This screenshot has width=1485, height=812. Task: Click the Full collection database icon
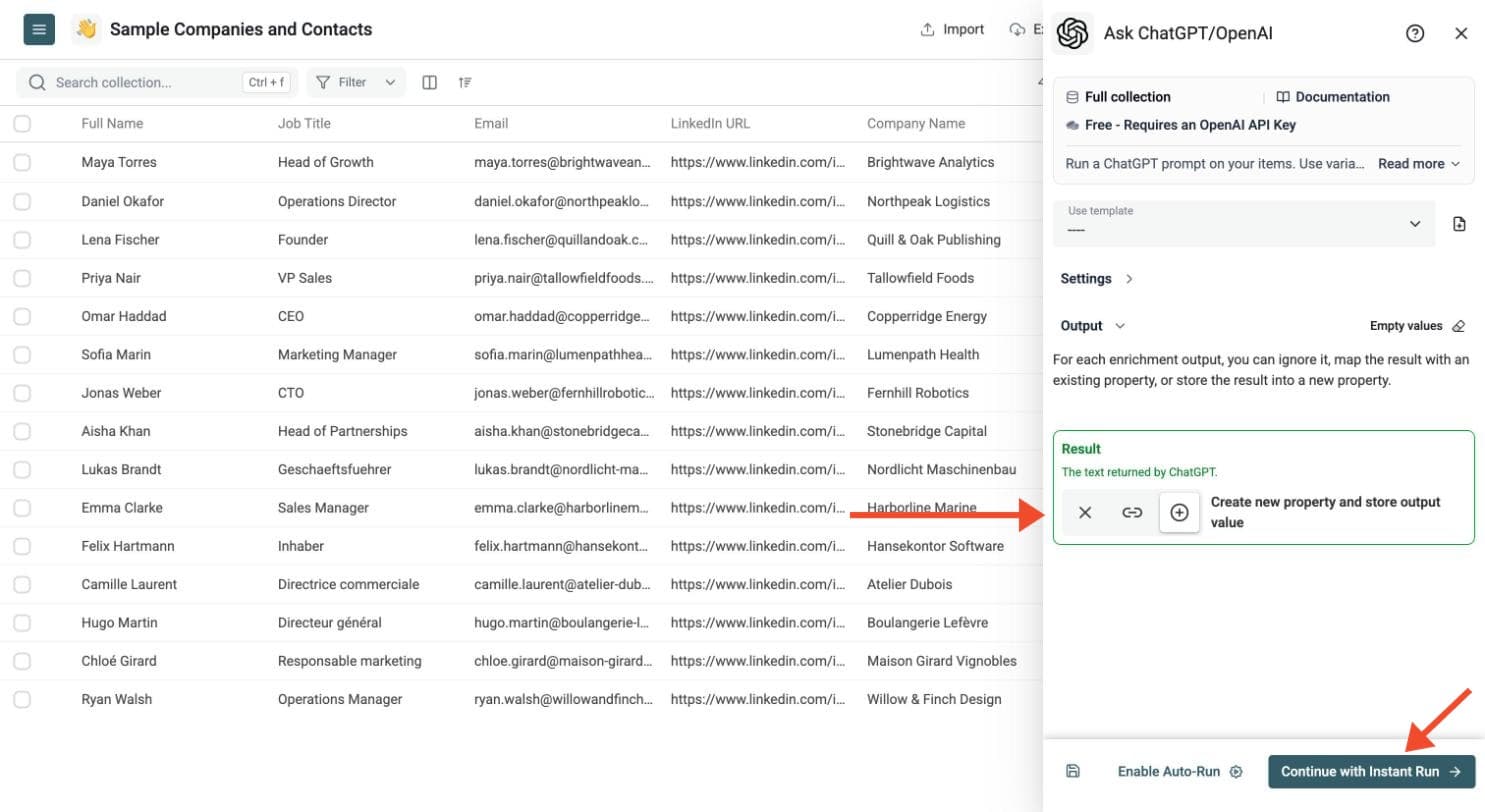pyautogui.click(x=1072, y=97)
